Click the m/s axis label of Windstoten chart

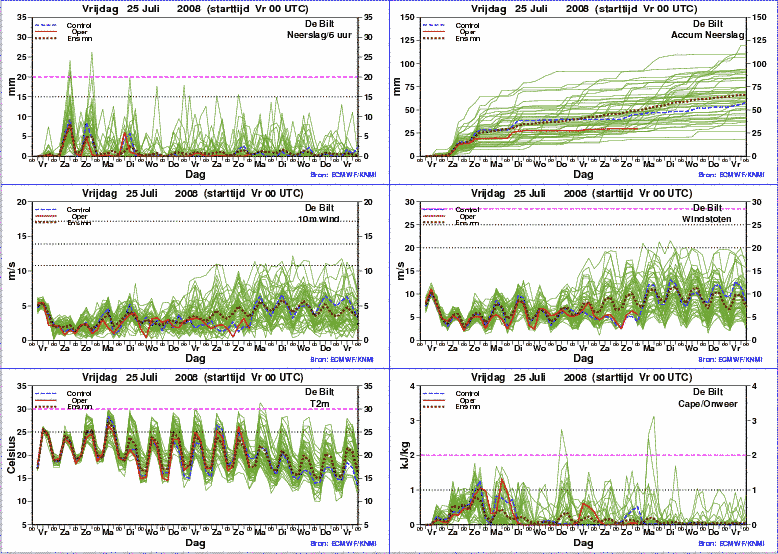pyautogui.click(x=400, y=271)
